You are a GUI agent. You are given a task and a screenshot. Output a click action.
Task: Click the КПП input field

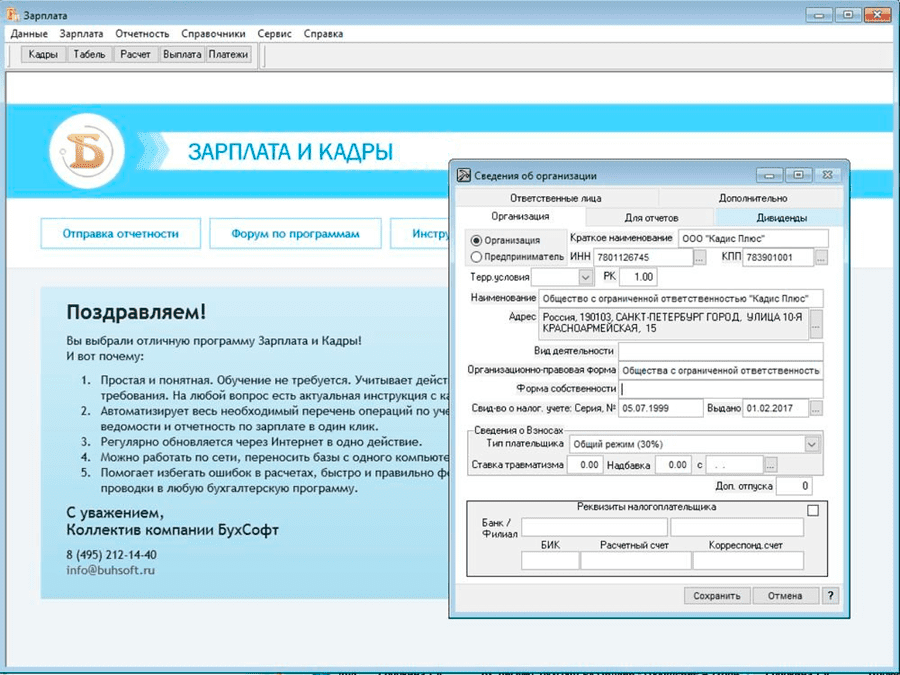tap(778, 257)
